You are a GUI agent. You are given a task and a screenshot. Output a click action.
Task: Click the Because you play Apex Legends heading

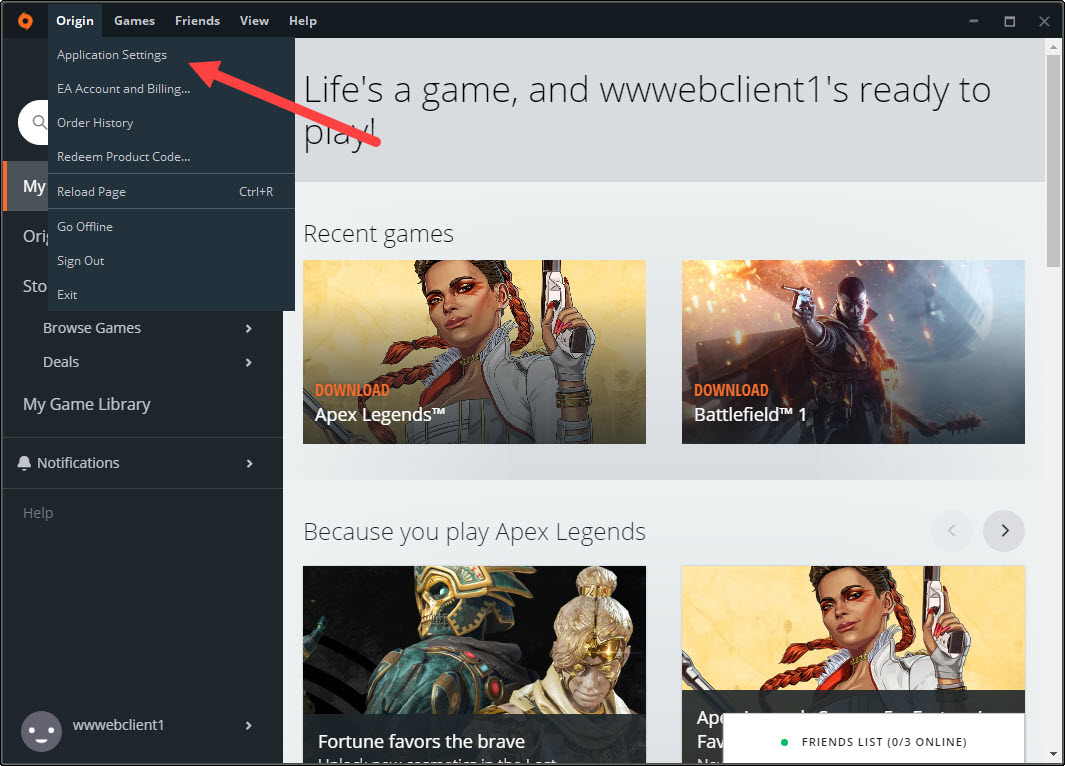click(474, 532)
